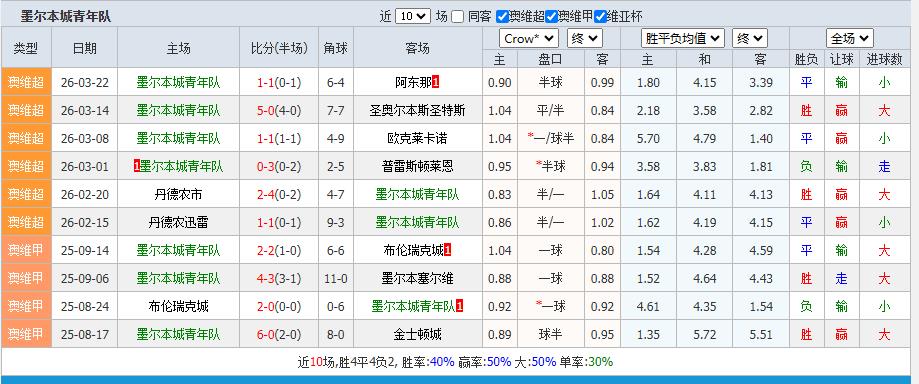Click the 比分(半场) column header

pos(278,48)
